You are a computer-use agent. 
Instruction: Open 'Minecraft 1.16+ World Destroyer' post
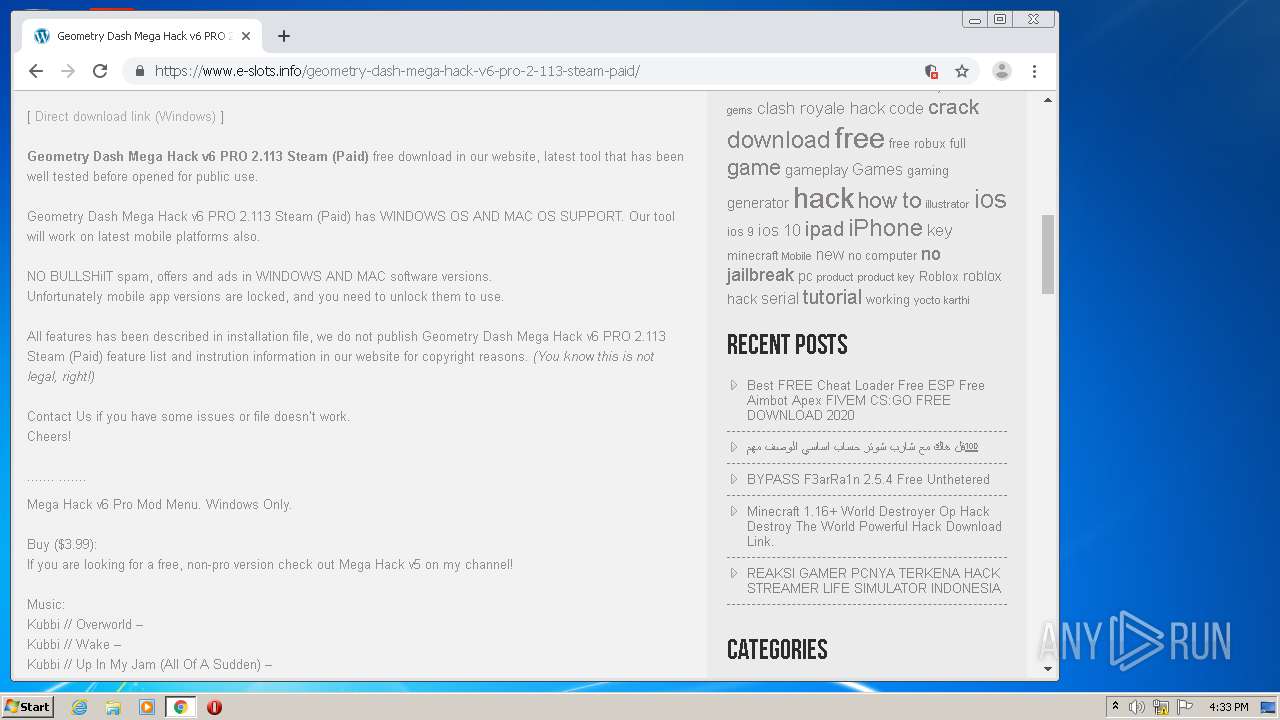874,526
